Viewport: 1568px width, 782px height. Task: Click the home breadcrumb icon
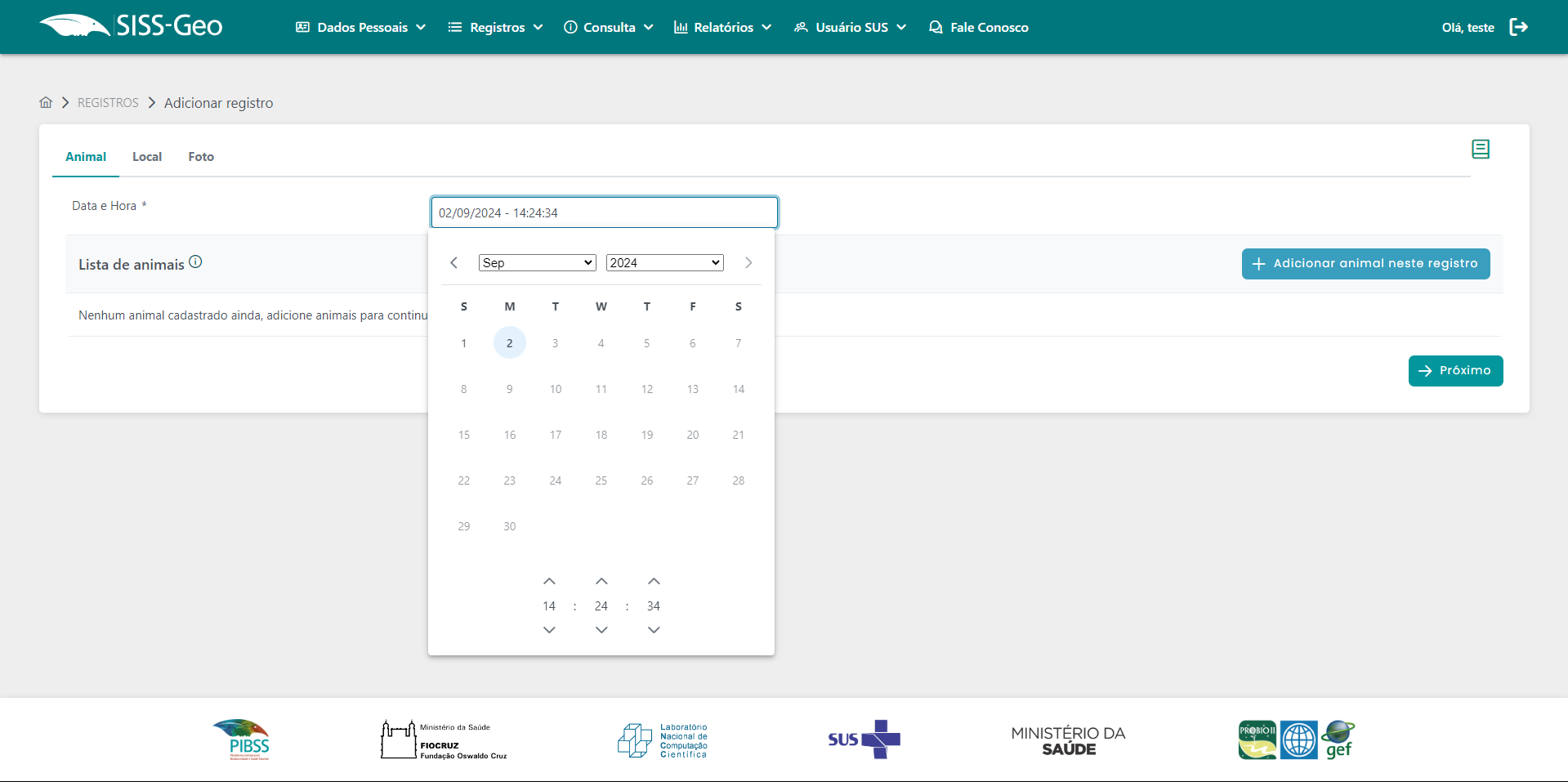46,102
